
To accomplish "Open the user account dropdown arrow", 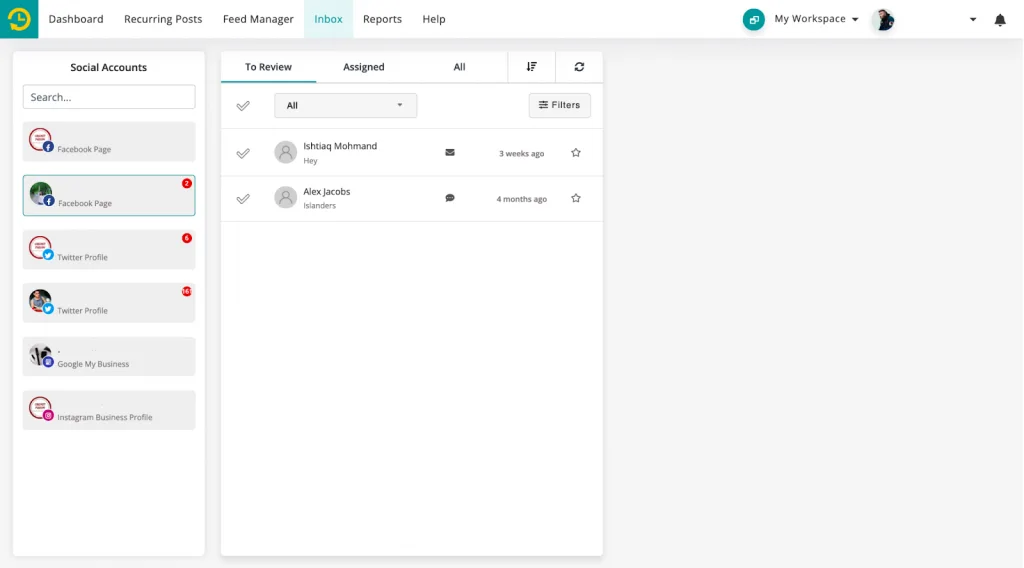I will click(x=973, y=20).
